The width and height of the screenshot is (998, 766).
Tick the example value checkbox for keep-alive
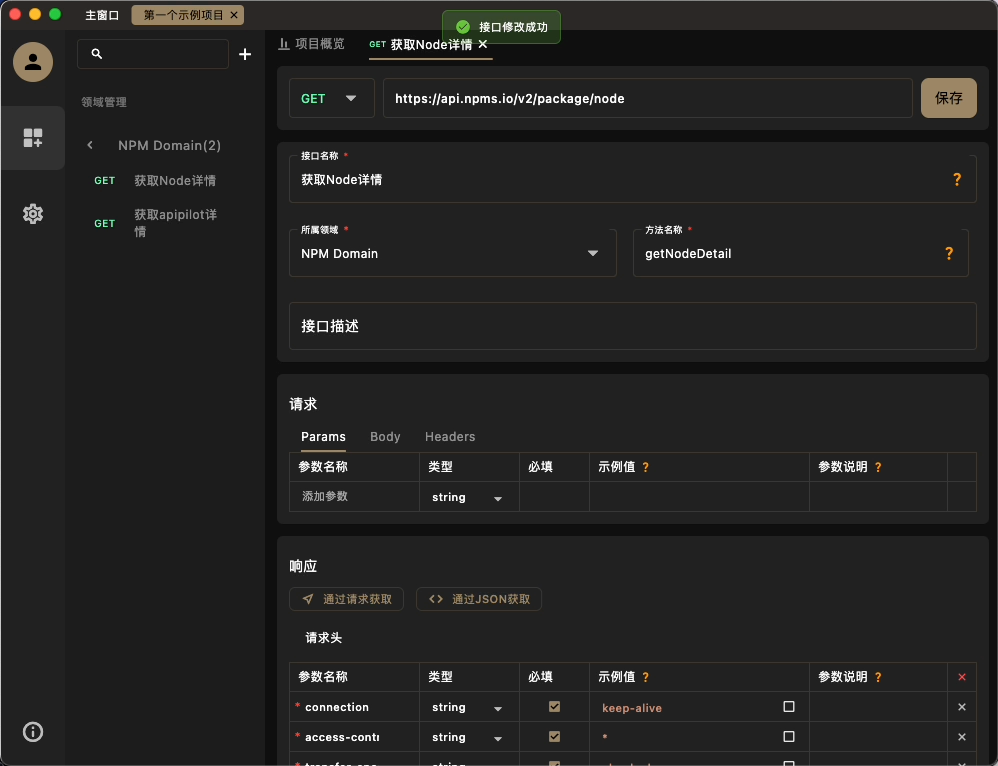coord(789,707)
